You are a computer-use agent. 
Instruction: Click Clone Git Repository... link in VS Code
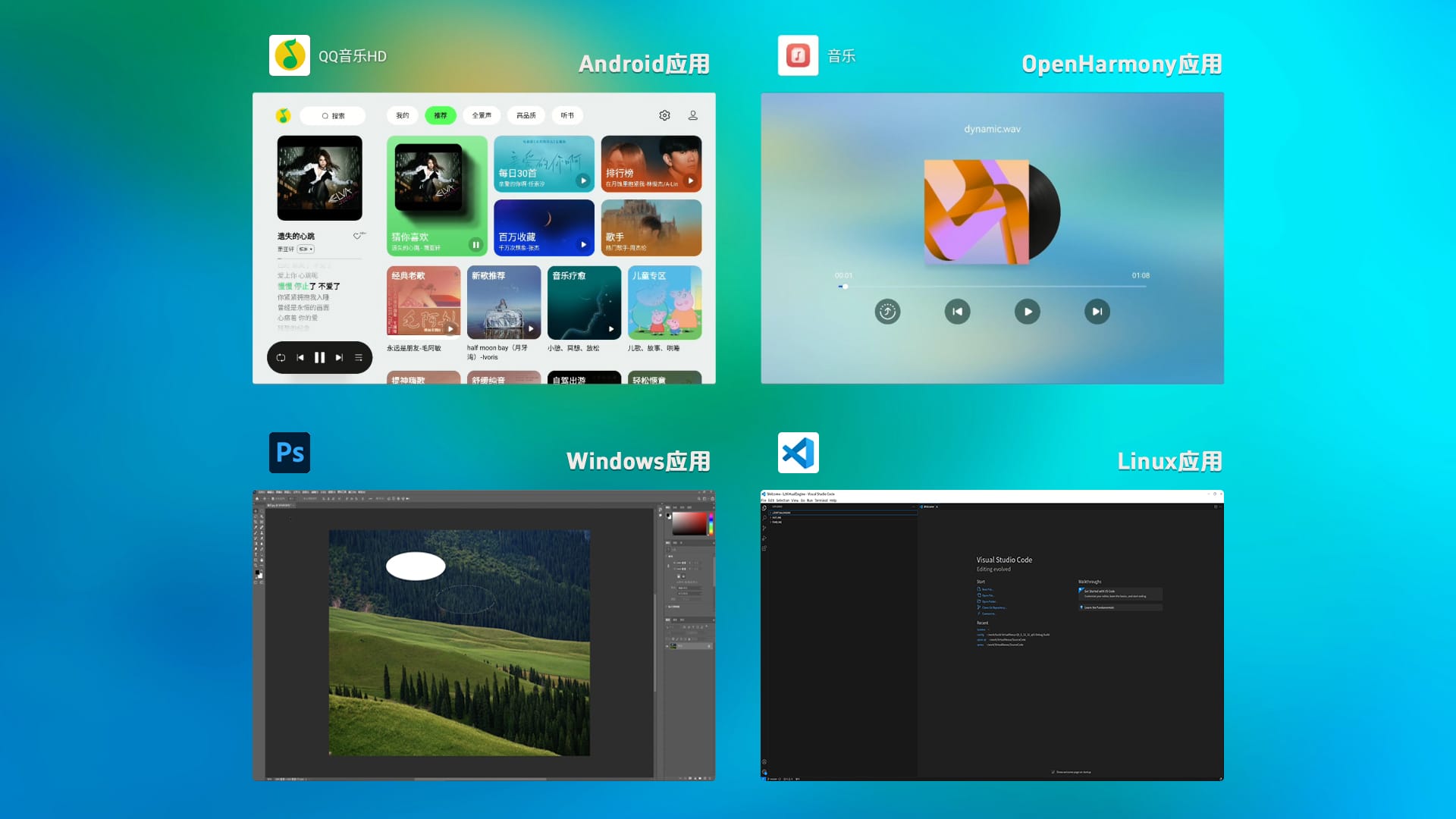point(992,607)
